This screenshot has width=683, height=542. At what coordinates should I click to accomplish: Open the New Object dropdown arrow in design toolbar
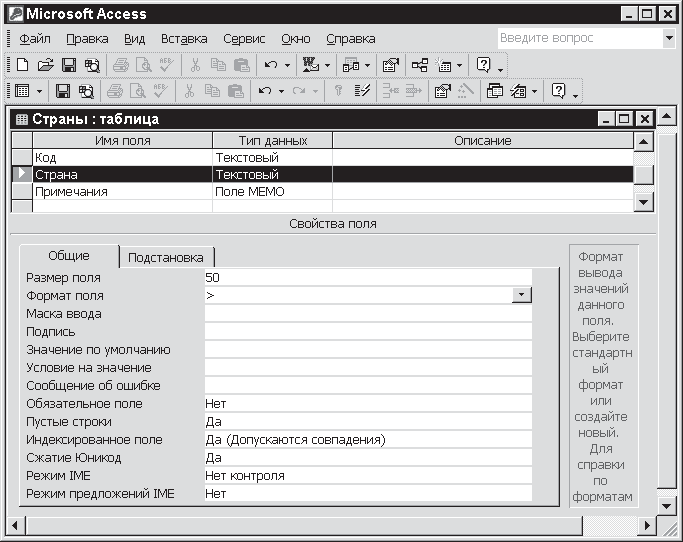(534, 91)
